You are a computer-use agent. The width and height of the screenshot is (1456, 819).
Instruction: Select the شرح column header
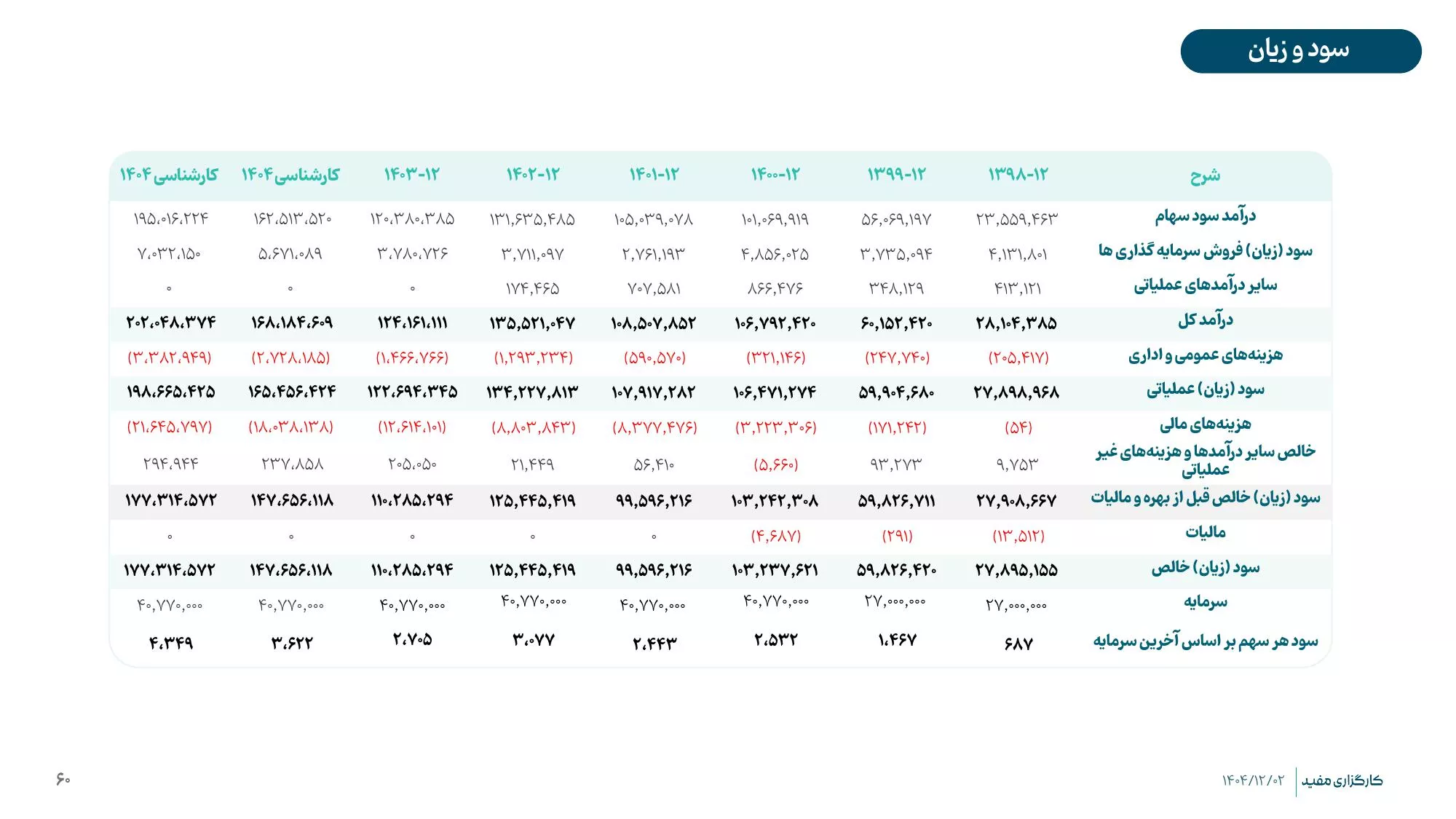click(x=1205, y=175)
